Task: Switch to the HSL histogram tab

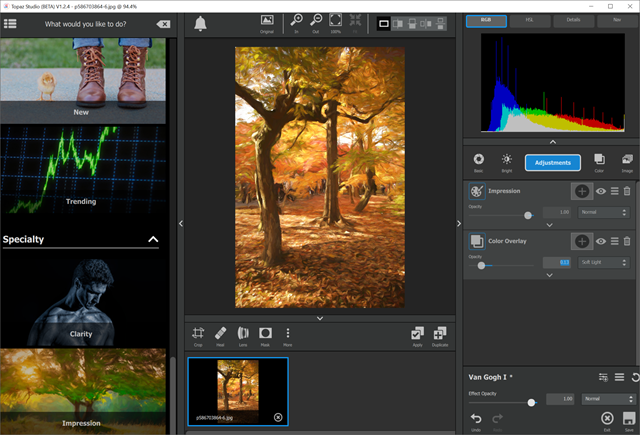Action: [x=529, y=19]
